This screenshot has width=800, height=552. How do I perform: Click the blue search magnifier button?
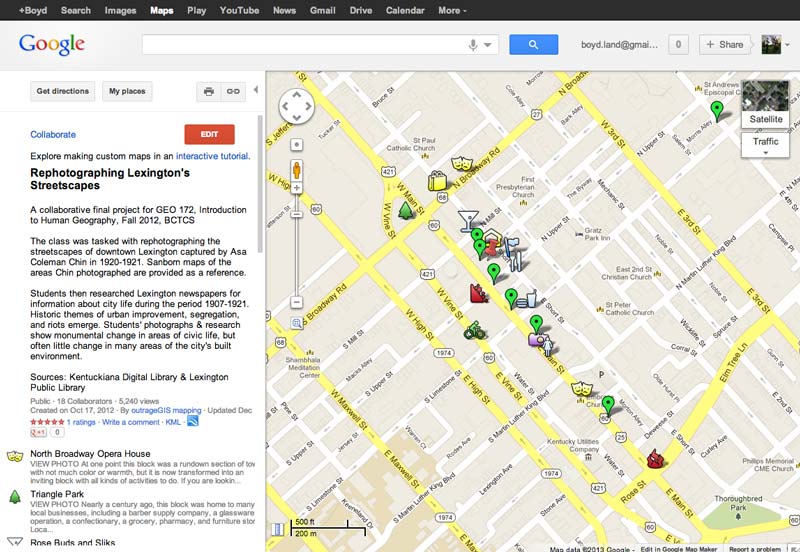[x=533, y=44]
